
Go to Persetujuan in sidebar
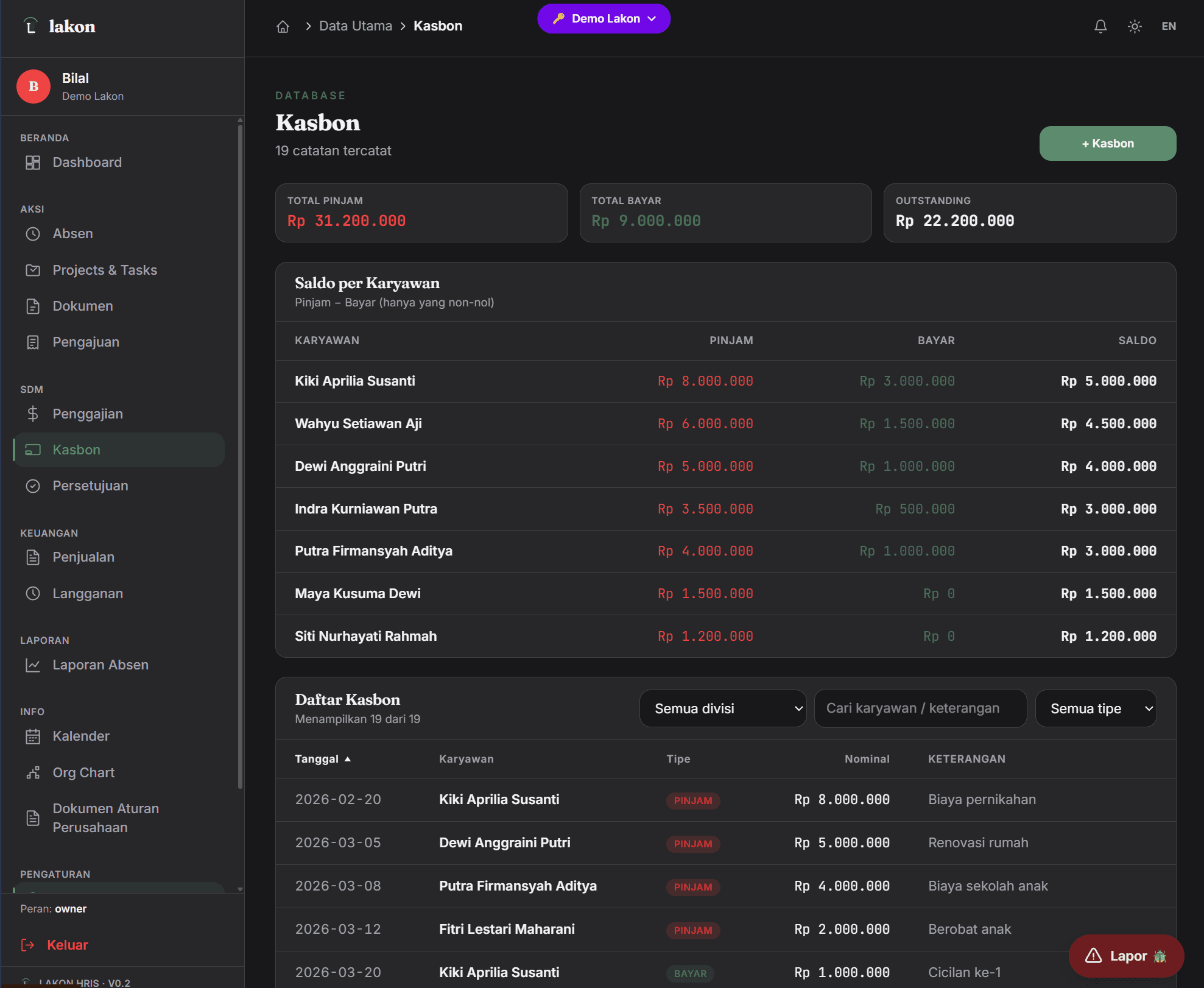pos(119,486)
